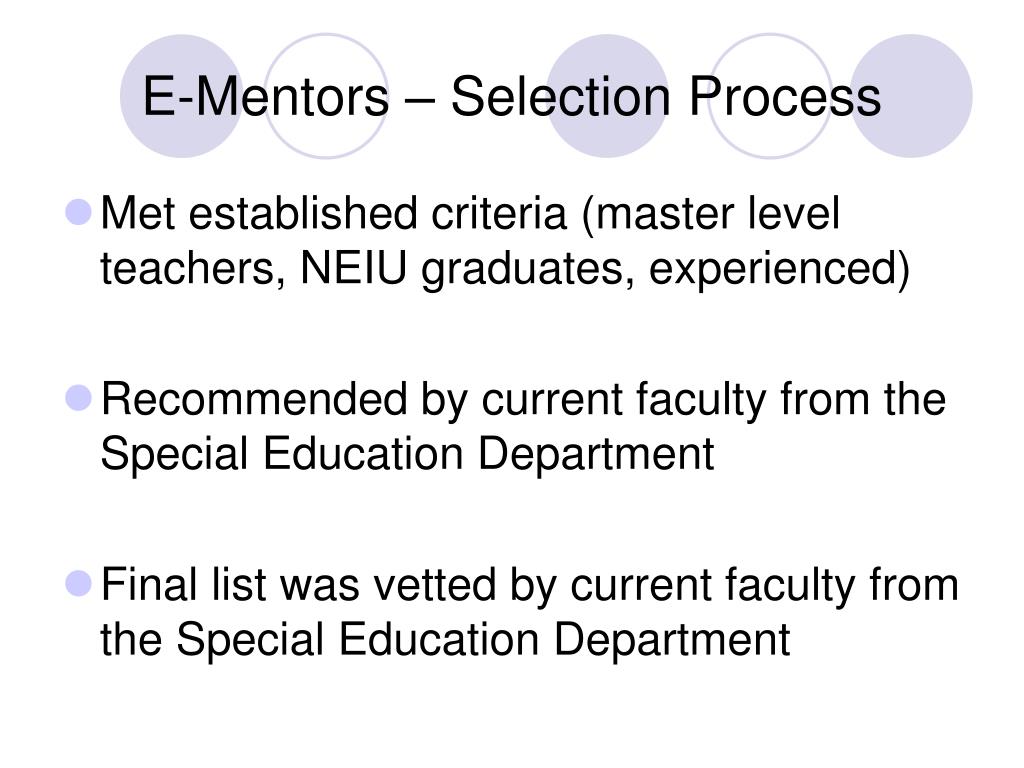Image resolution: width=1024 pixels, height=768 pixels.
Task: Click the first bullet dot before Met established
Action: [79, 212]
